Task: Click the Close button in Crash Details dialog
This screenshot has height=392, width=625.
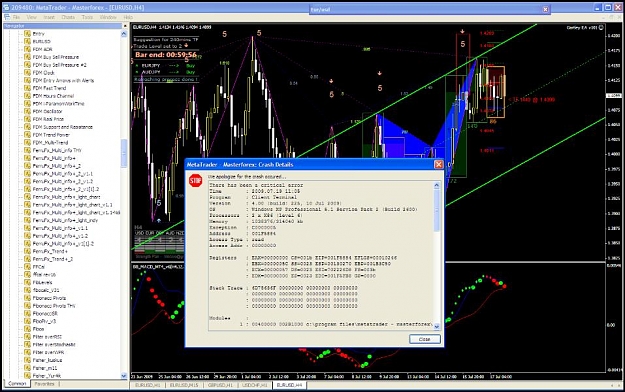Action: click(x=425, y=339)
